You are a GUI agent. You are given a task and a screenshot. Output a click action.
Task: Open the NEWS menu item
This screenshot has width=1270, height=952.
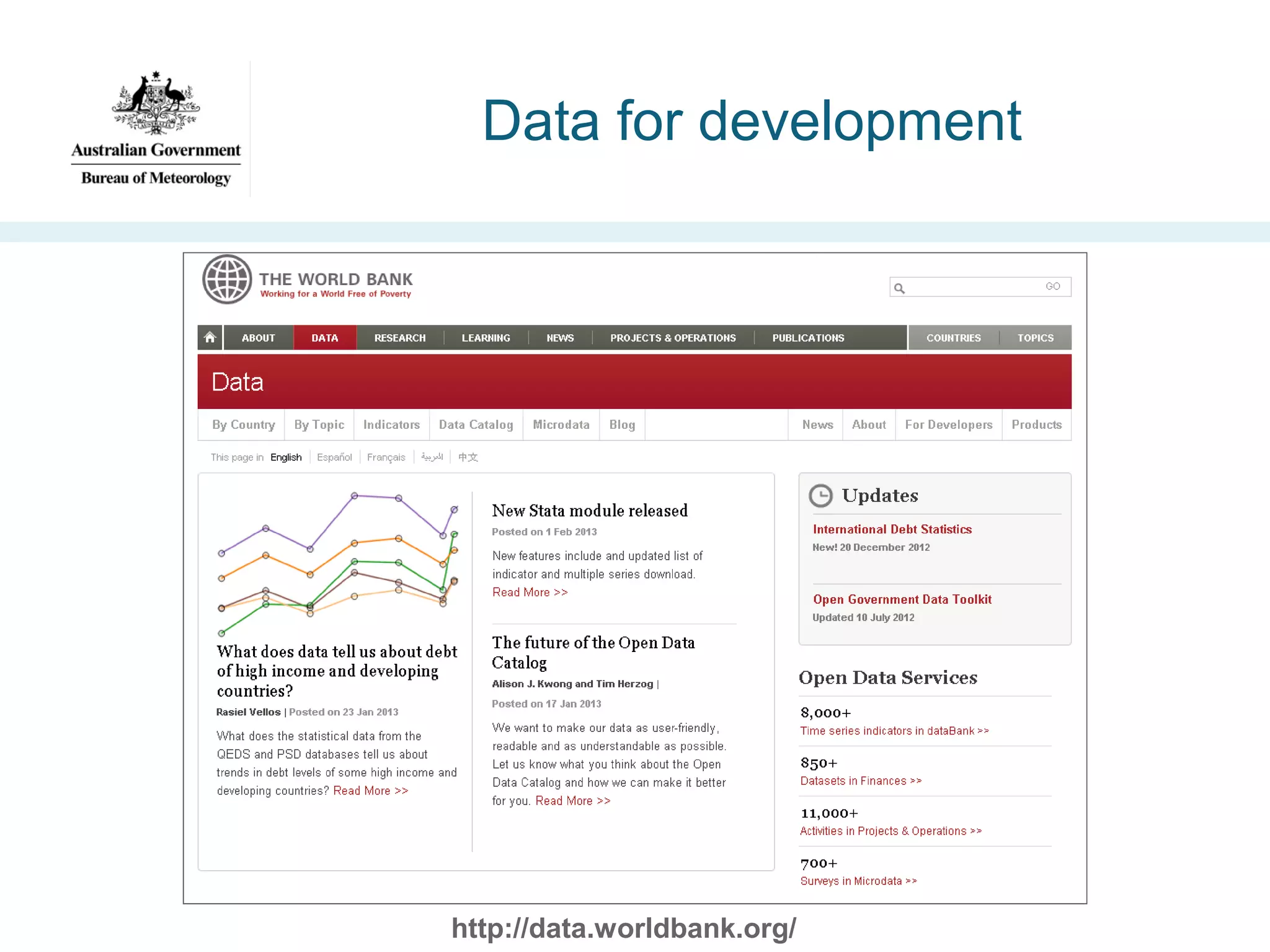pyautogui.click(x=560, y=338)
